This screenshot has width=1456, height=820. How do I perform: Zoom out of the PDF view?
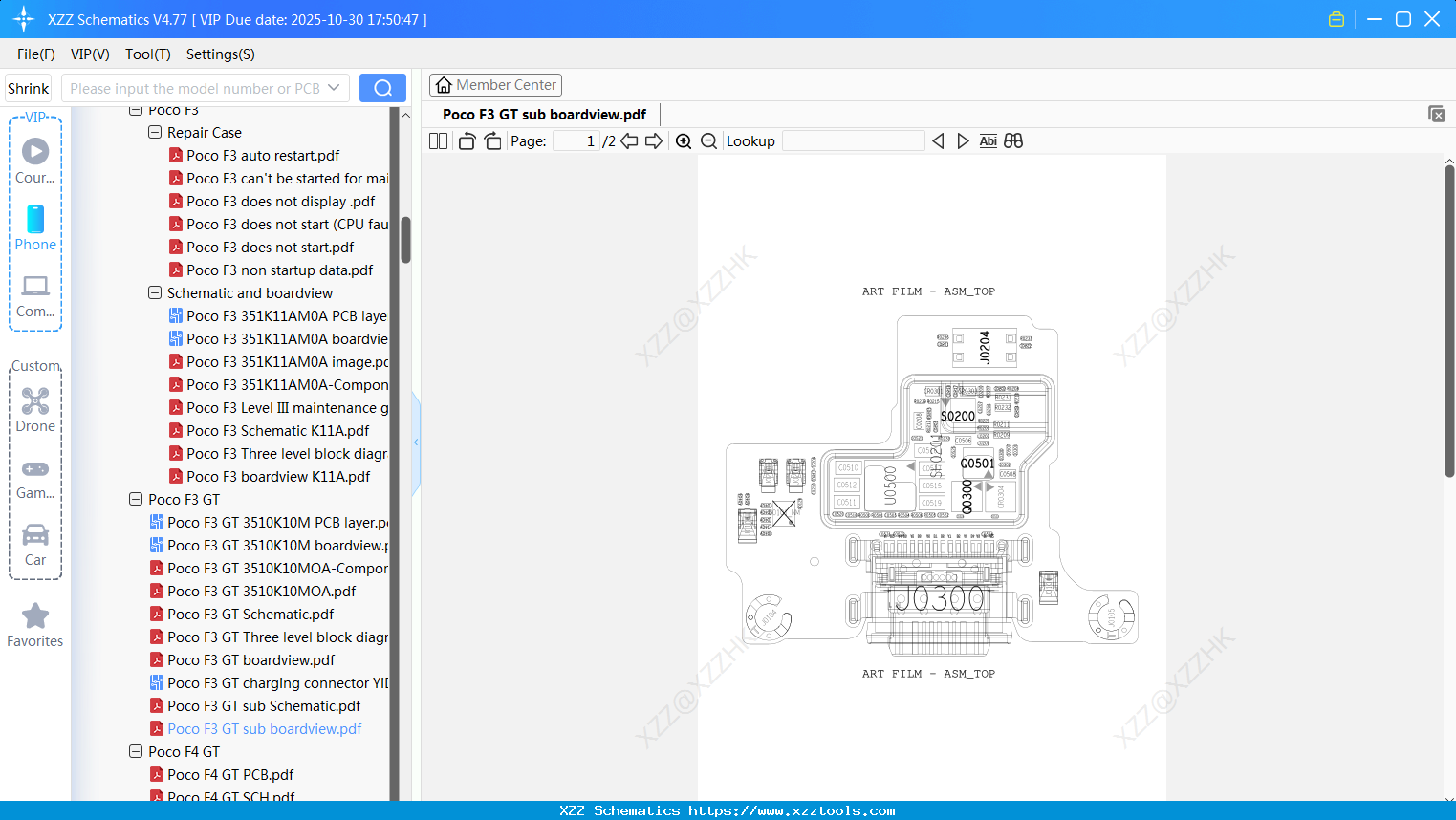708,140
